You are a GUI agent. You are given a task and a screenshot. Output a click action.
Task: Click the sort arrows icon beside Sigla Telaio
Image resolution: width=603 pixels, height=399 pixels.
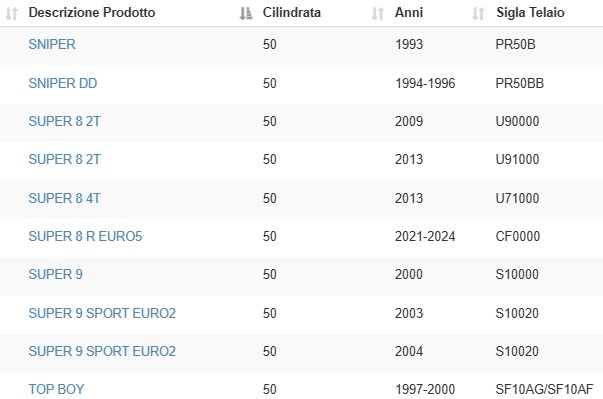pyautogui.click(x=478, y=13)
